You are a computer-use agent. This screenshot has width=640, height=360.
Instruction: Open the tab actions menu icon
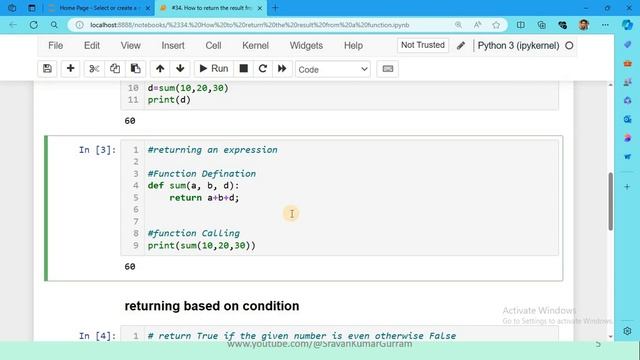click(32, 8)
